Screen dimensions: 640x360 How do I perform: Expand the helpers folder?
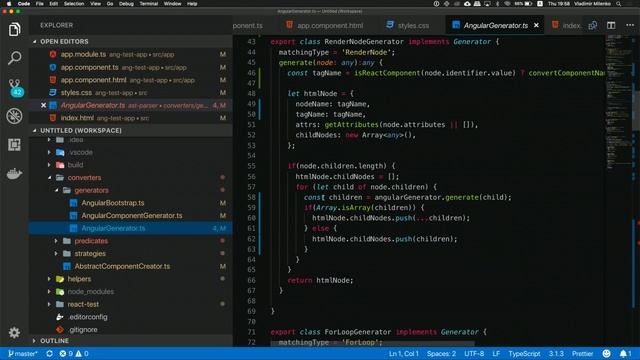tap(131, 279)
